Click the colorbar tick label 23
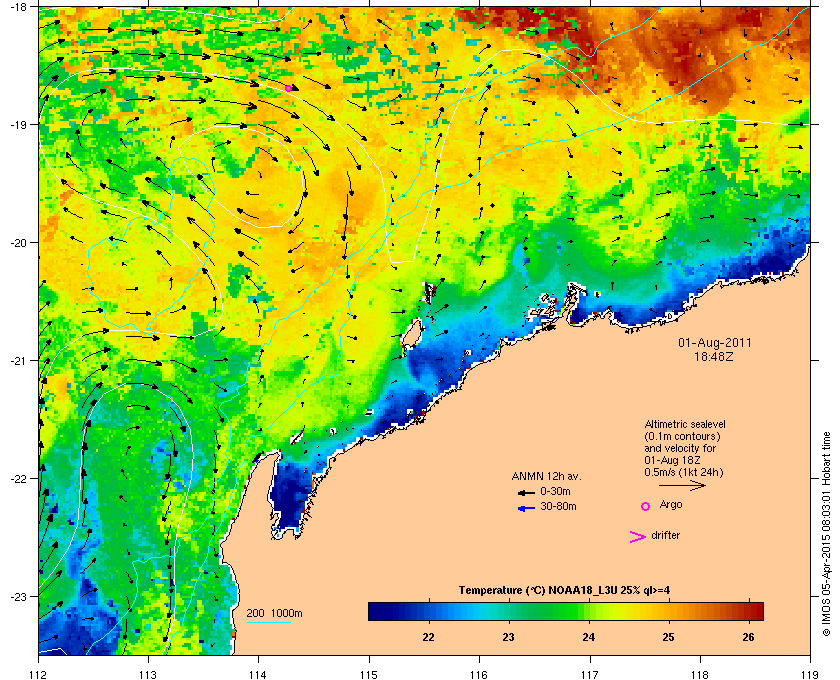Image resolution: width=840 pixels, height=680 pixels. coord(508,637)
